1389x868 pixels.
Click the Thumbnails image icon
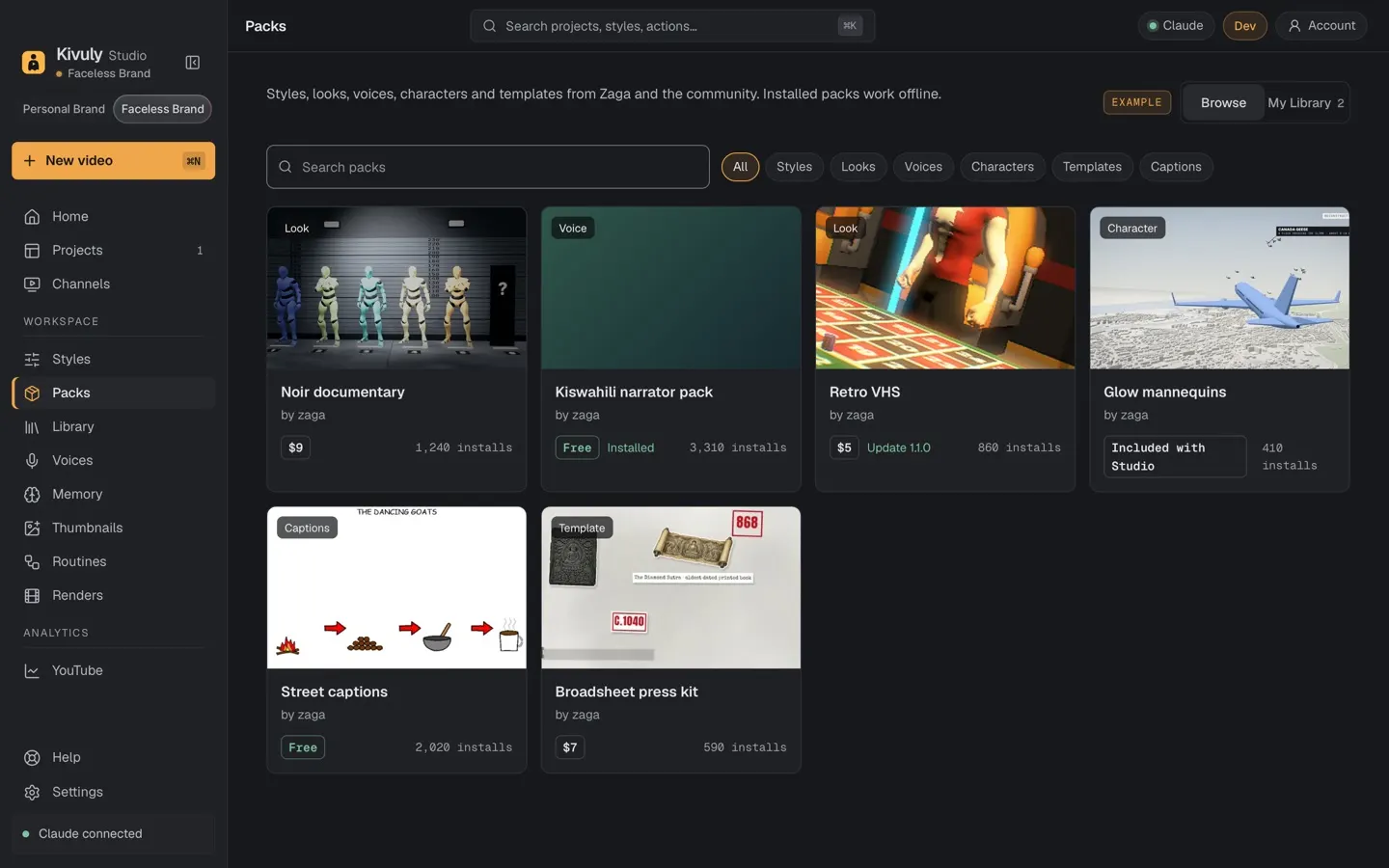(x=32, y=529)
